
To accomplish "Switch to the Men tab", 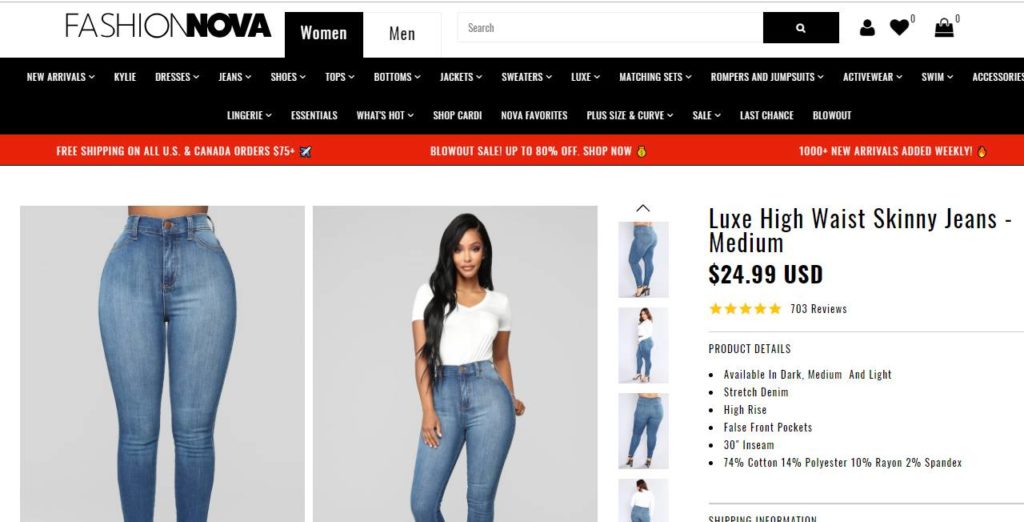I will (x=402, y=34).
